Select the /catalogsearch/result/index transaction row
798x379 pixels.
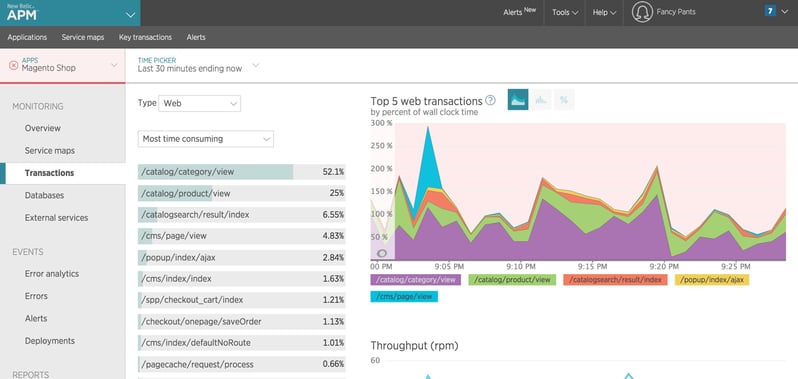tap(241, 215)
